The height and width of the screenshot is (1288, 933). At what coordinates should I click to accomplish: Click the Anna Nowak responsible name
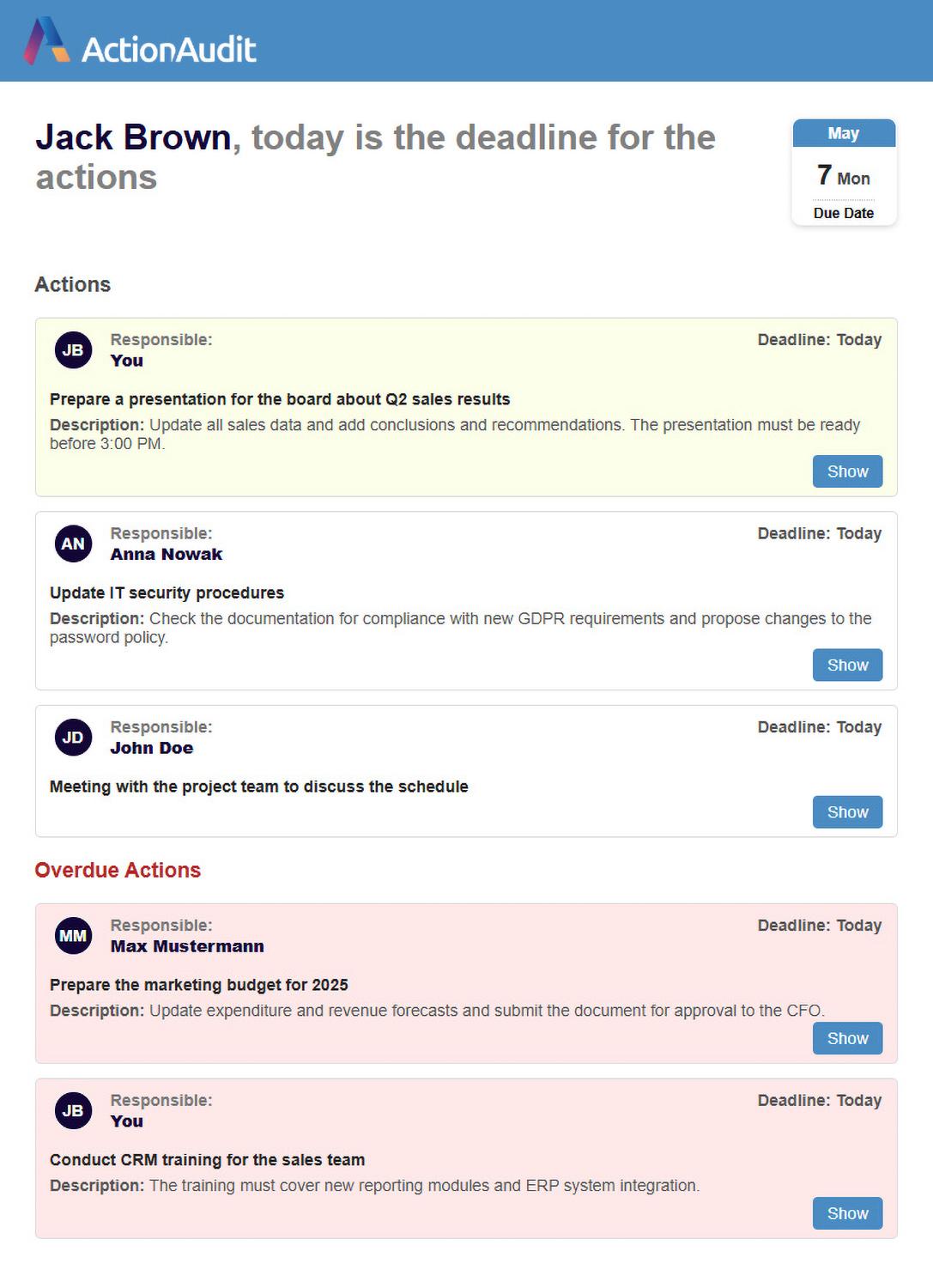tap(167, 555)
